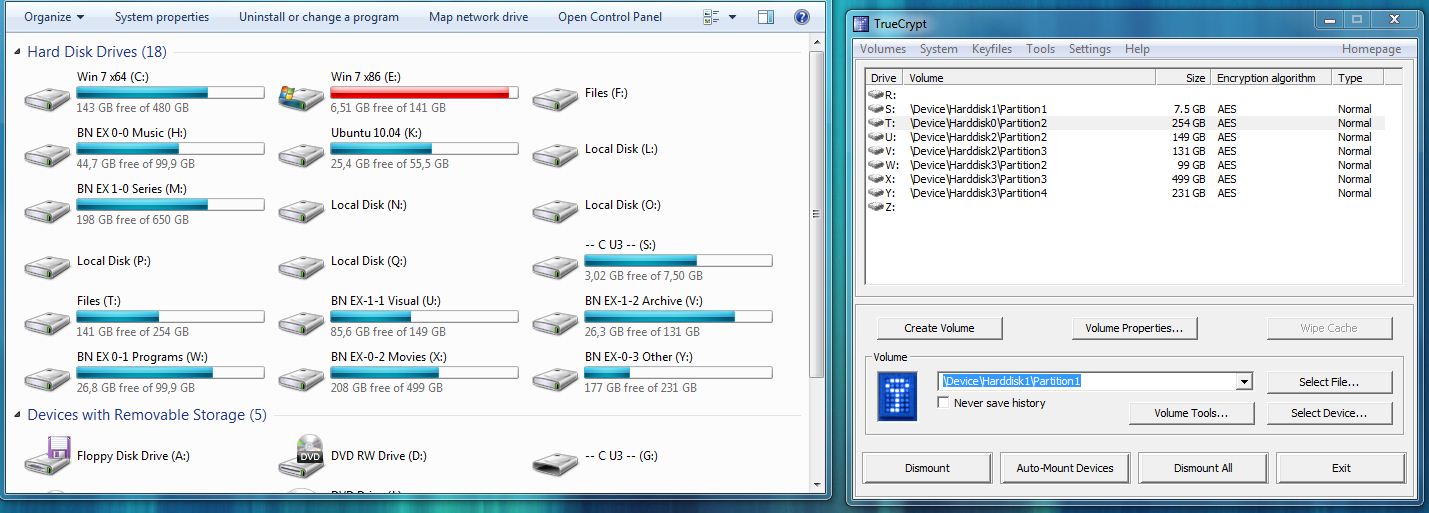Select the empty R: drive slot
Screen dimensions: 1429x513
[1126, 95]
